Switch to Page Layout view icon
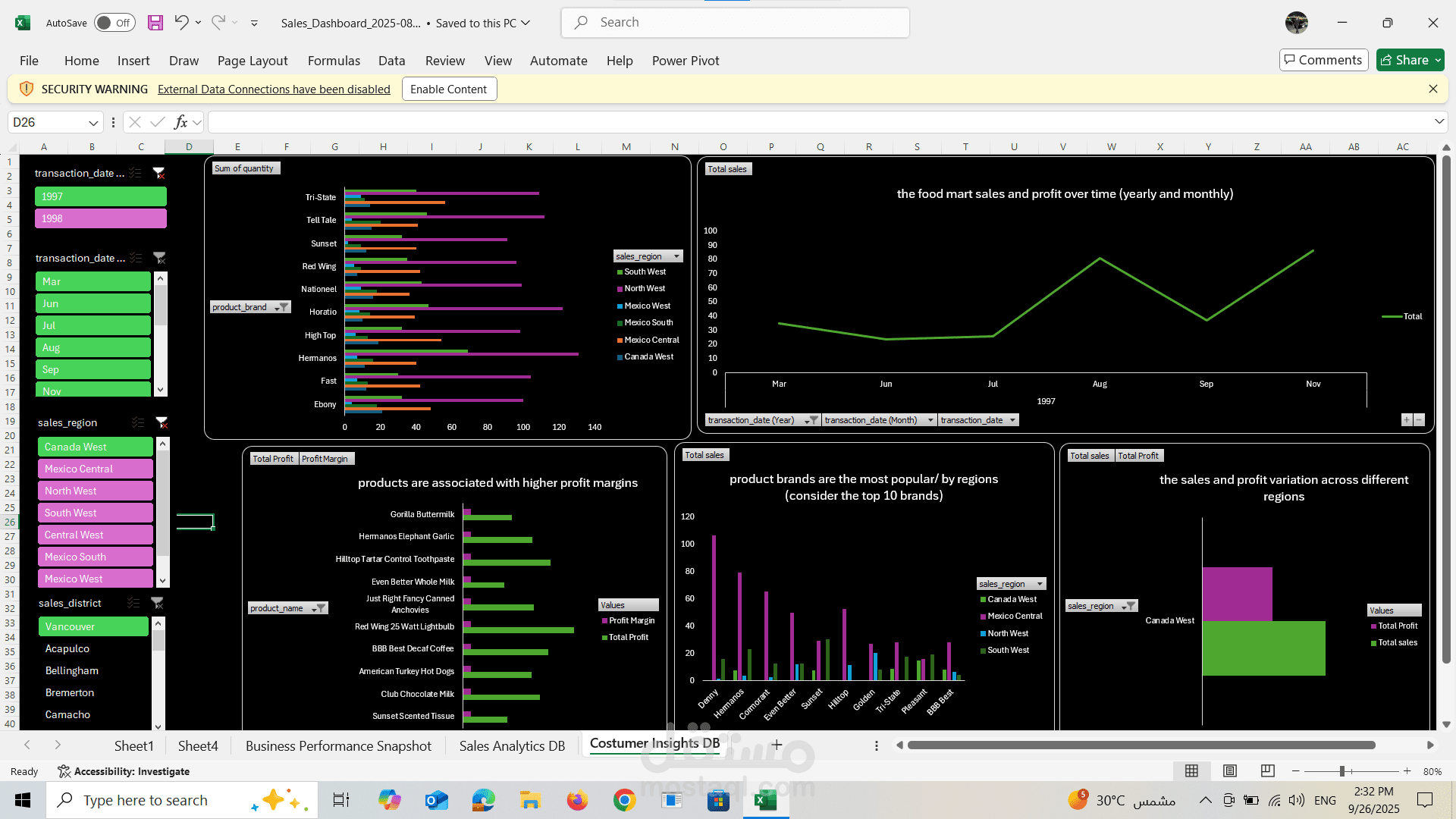 coord(1230,771)
